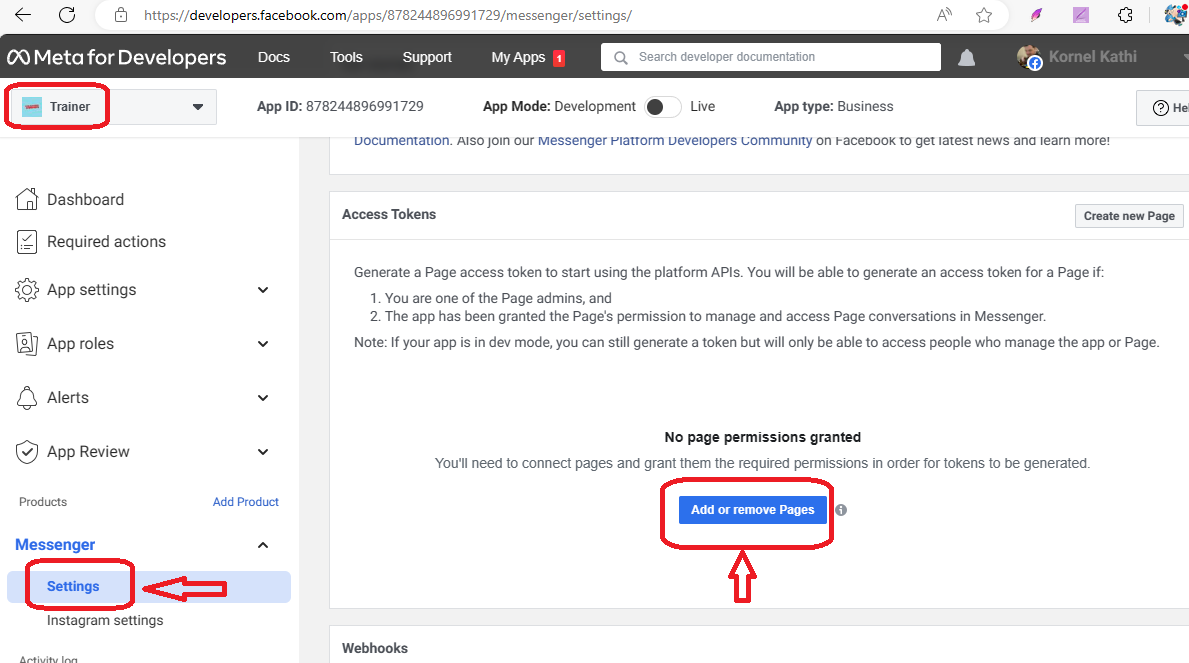The image size is (1189, 663).
Task: Click the browser extensions puzzle icon
Action: (1125, 15)
